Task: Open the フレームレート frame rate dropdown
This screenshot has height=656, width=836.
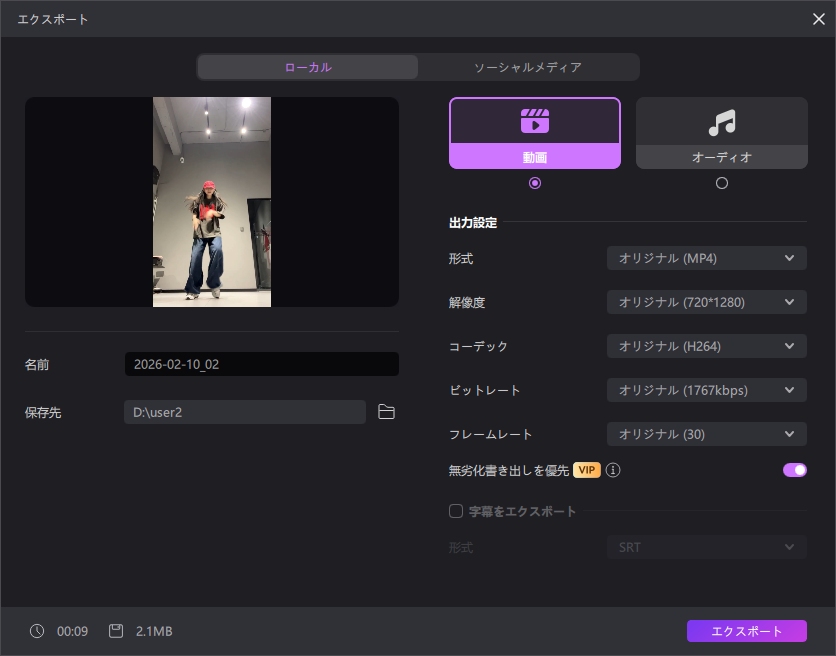Action: [x=706, y=434]
